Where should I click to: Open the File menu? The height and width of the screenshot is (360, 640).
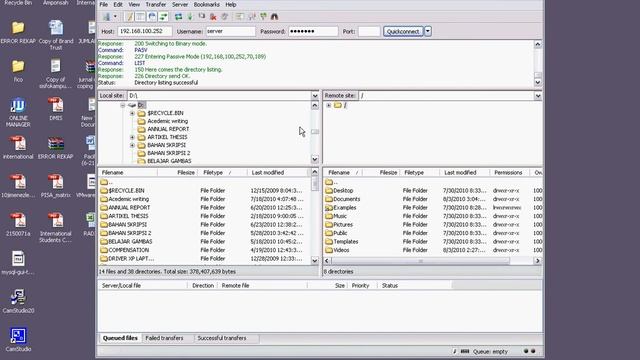click(104, 4)
